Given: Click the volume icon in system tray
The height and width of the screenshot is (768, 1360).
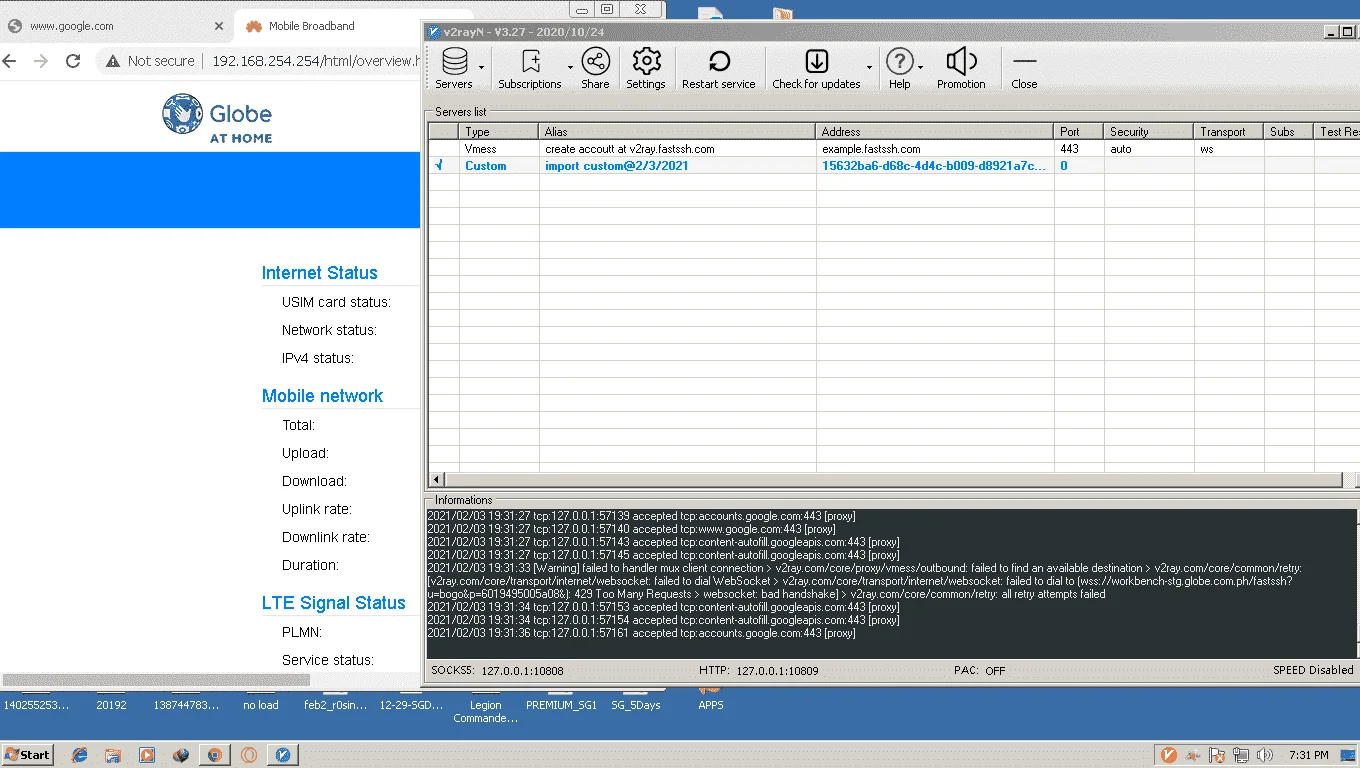Looking at the screenshot, I should point(1265,755).
